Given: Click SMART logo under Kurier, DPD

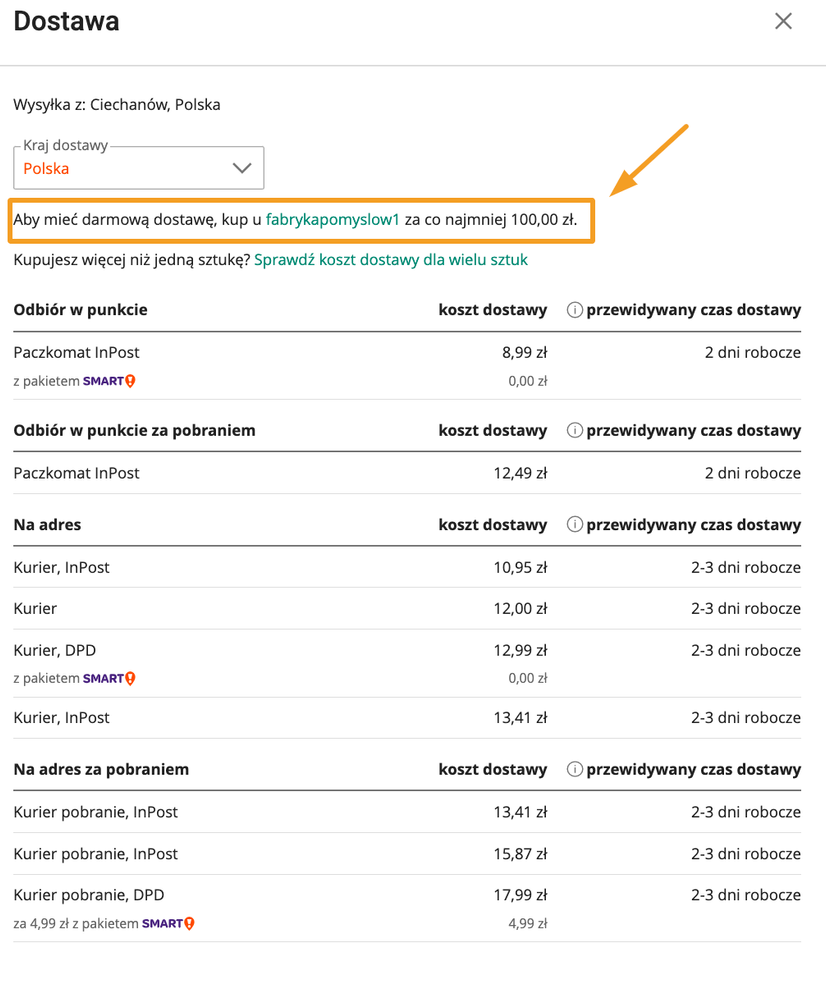Looking at the screenshot, I should 108,679.
